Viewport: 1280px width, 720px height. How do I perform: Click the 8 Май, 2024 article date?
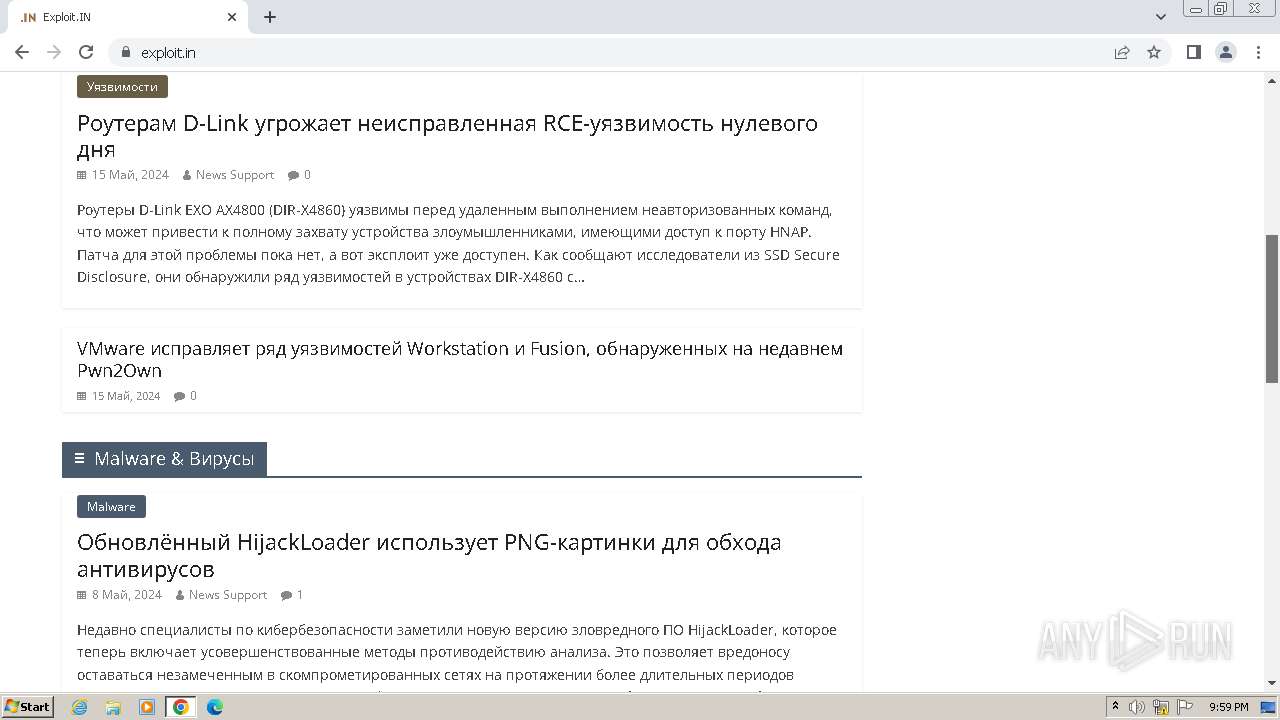pos(127,594)
